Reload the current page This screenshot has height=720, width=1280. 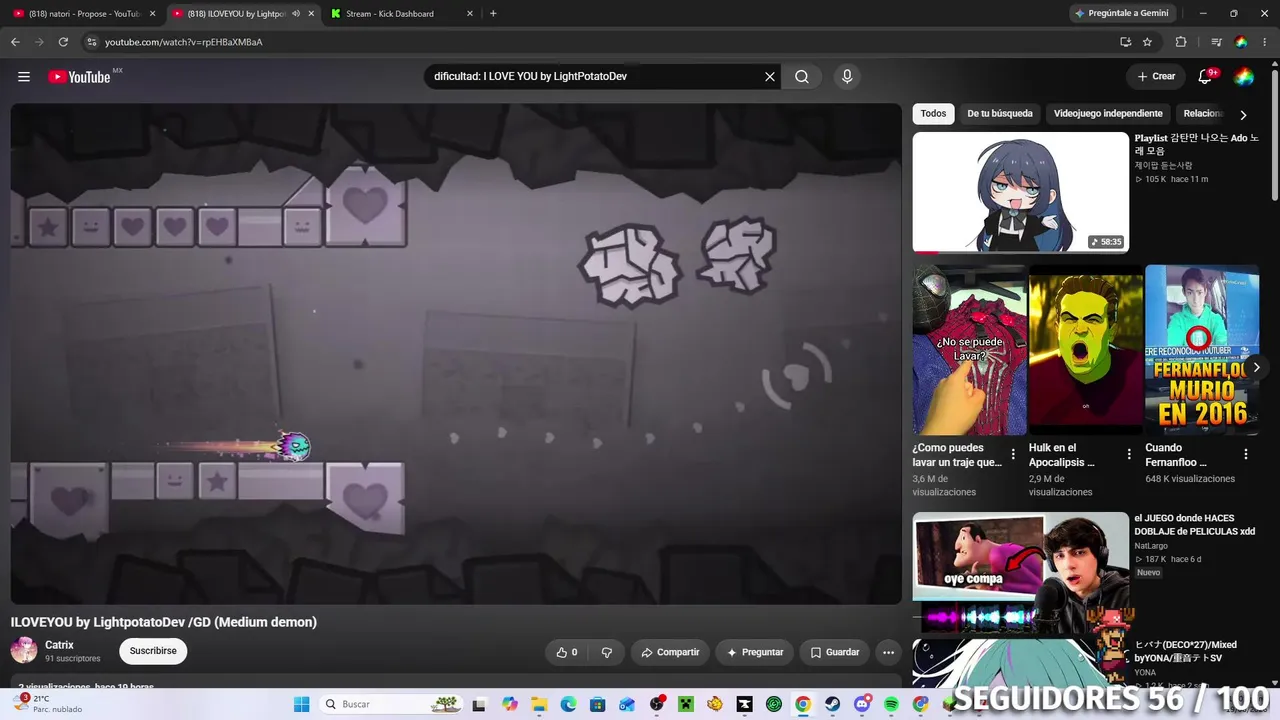[63, 42]
